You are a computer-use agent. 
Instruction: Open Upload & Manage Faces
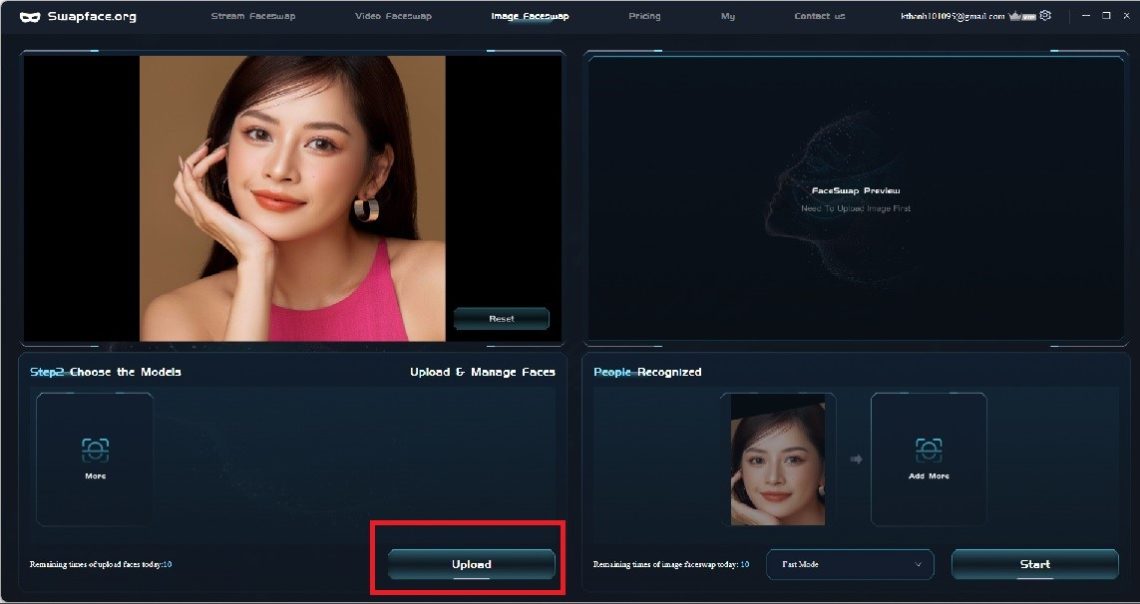[x=483, y=371]
